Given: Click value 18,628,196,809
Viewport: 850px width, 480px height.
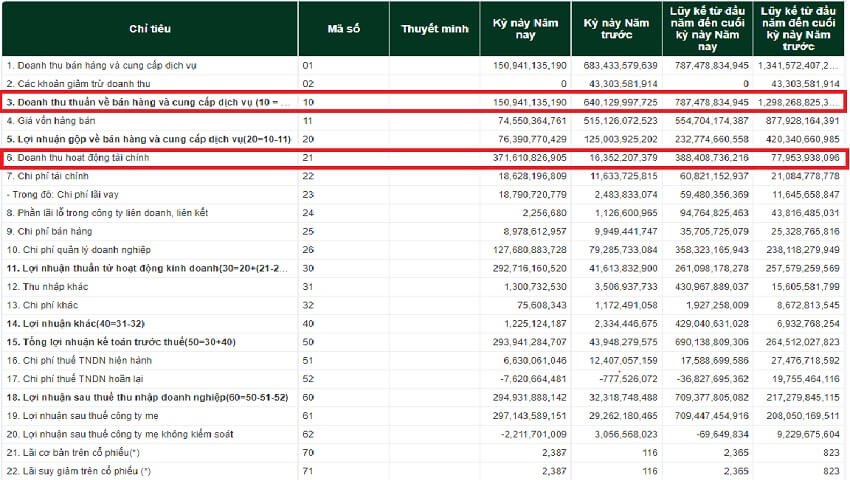Looking at the screenshot, I should [532, 176].
